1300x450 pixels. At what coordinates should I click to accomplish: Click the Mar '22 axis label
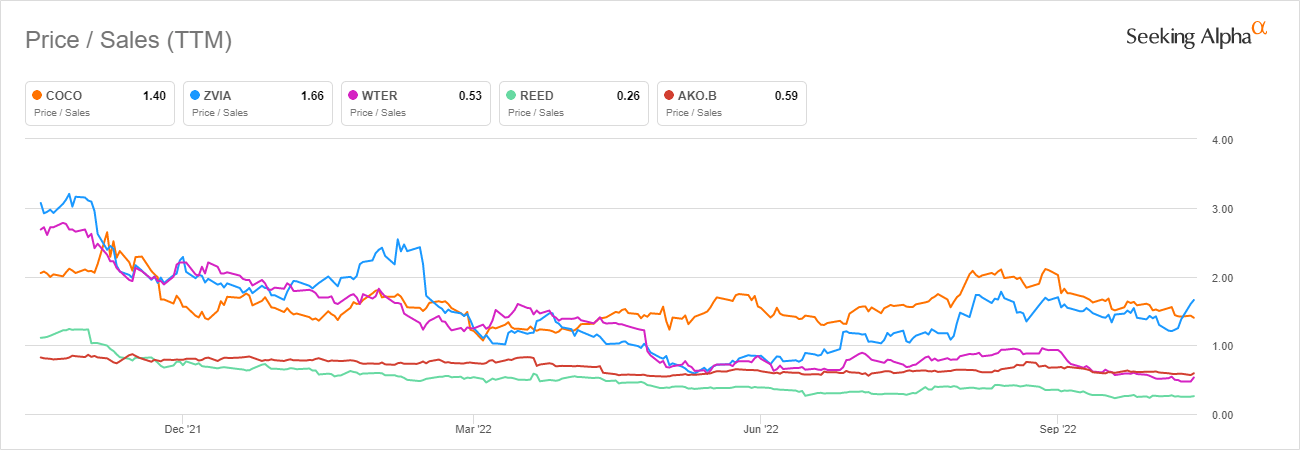472,430
